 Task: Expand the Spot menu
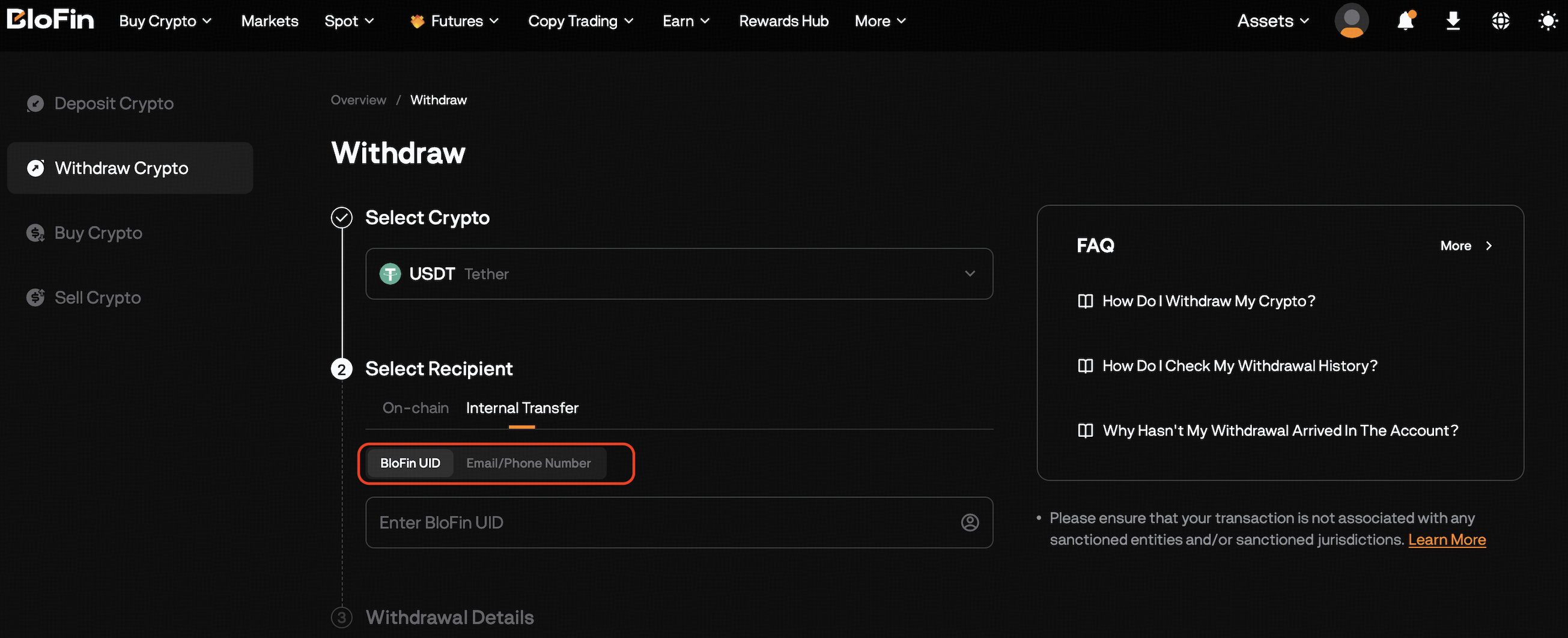(x=350, y=21)
